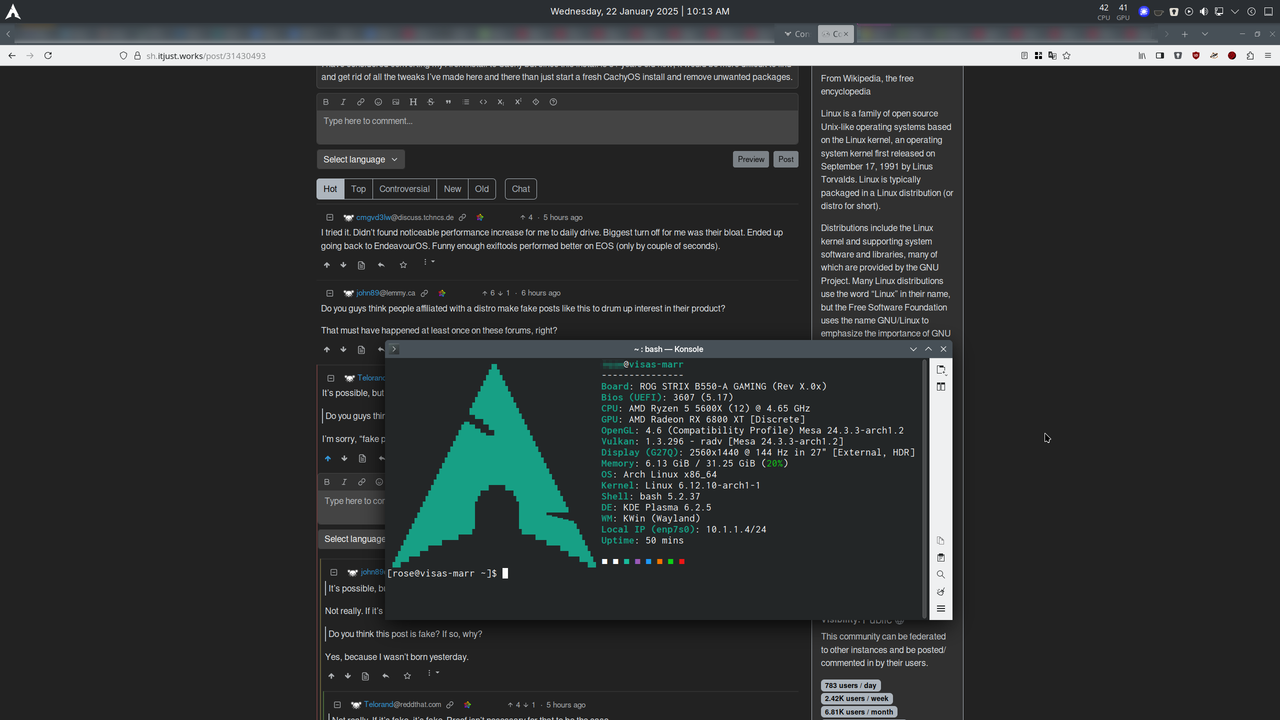Sort comments by Old
1280x720 pixels.
pos(482,188)
